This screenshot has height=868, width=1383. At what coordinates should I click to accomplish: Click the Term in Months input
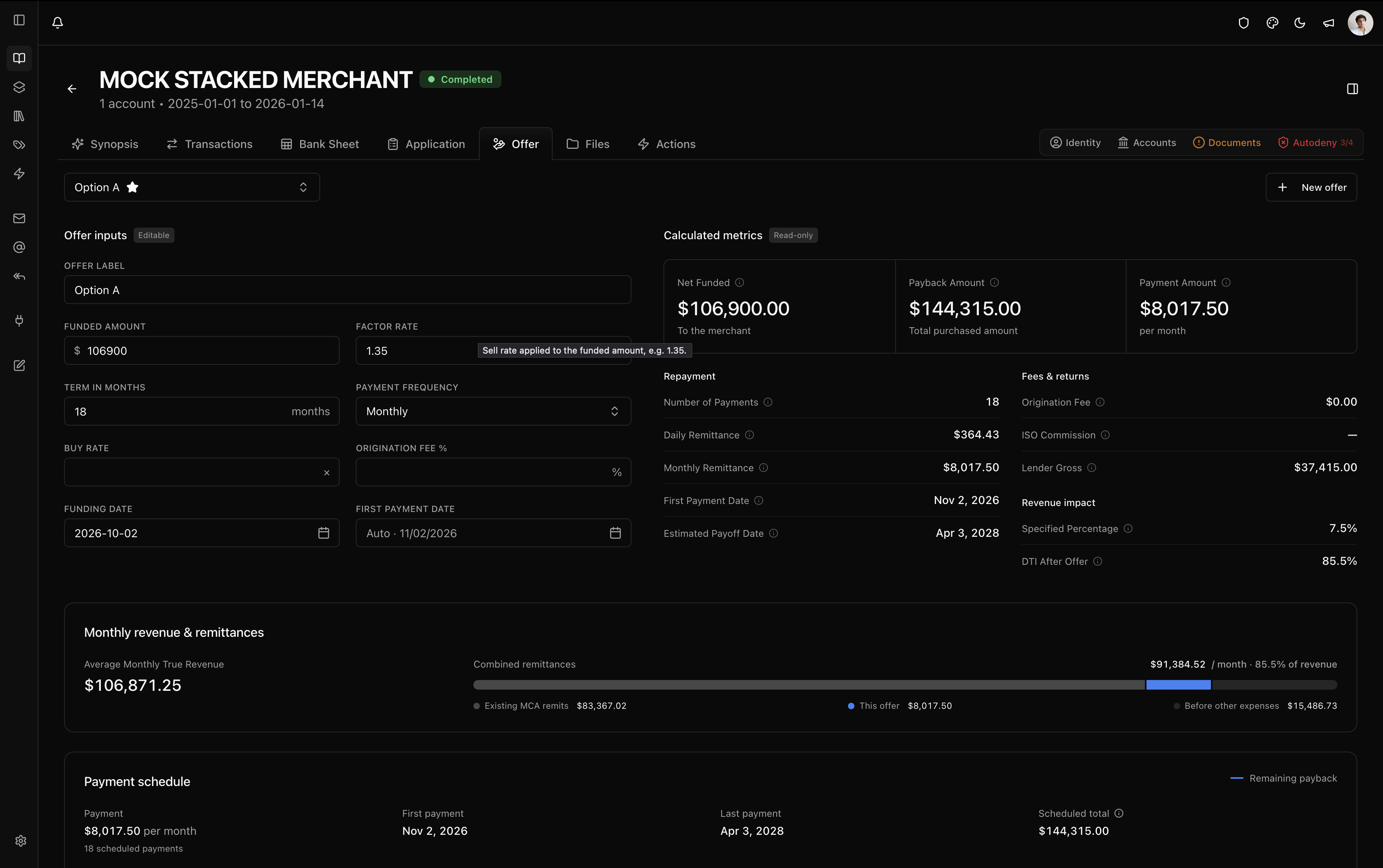202,411
